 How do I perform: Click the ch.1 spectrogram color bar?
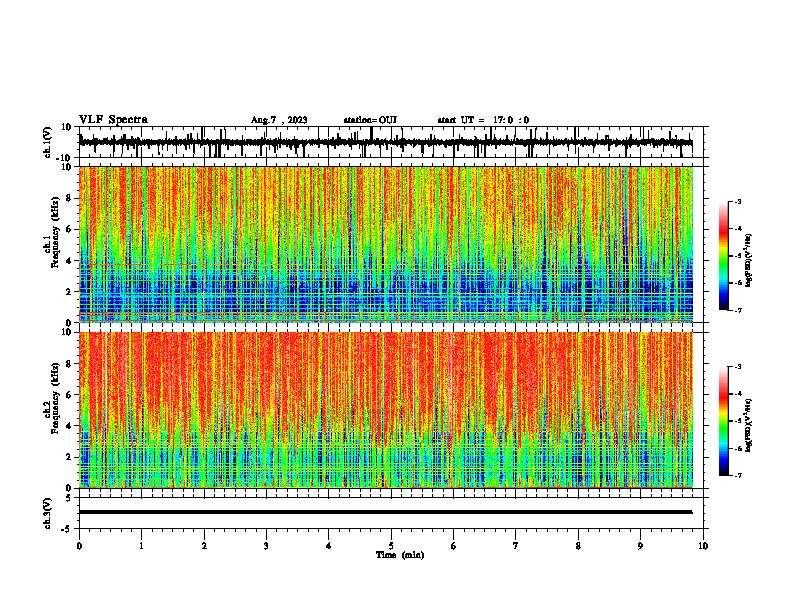(723, 256)
